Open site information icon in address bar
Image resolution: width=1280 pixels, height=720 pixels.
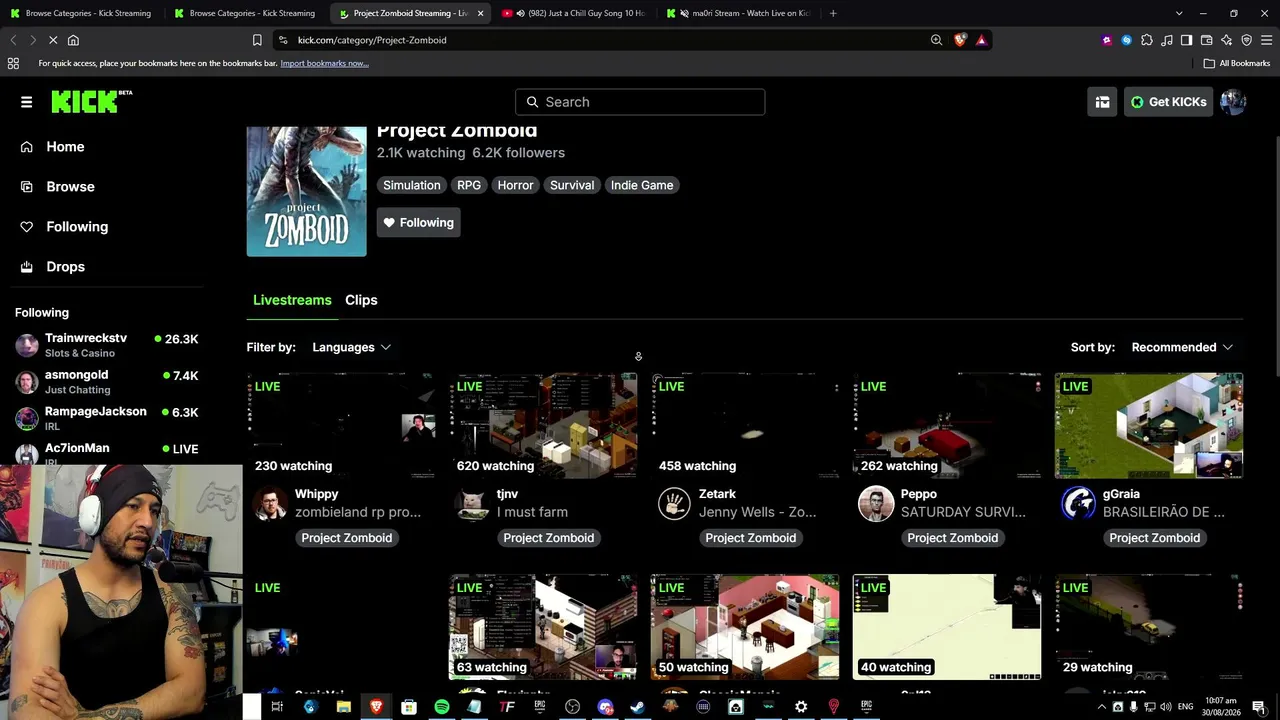(x=283, y=40)
